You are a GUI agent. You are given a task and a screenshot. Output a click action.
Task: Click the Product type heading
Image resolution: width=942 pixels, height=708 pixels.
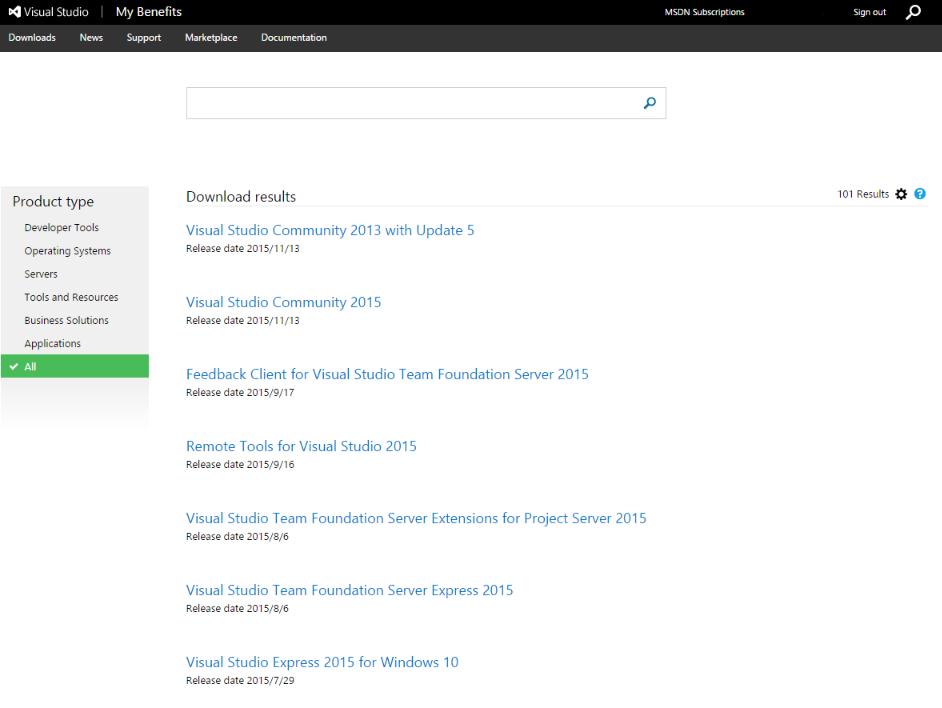click(x=53, y=202)
